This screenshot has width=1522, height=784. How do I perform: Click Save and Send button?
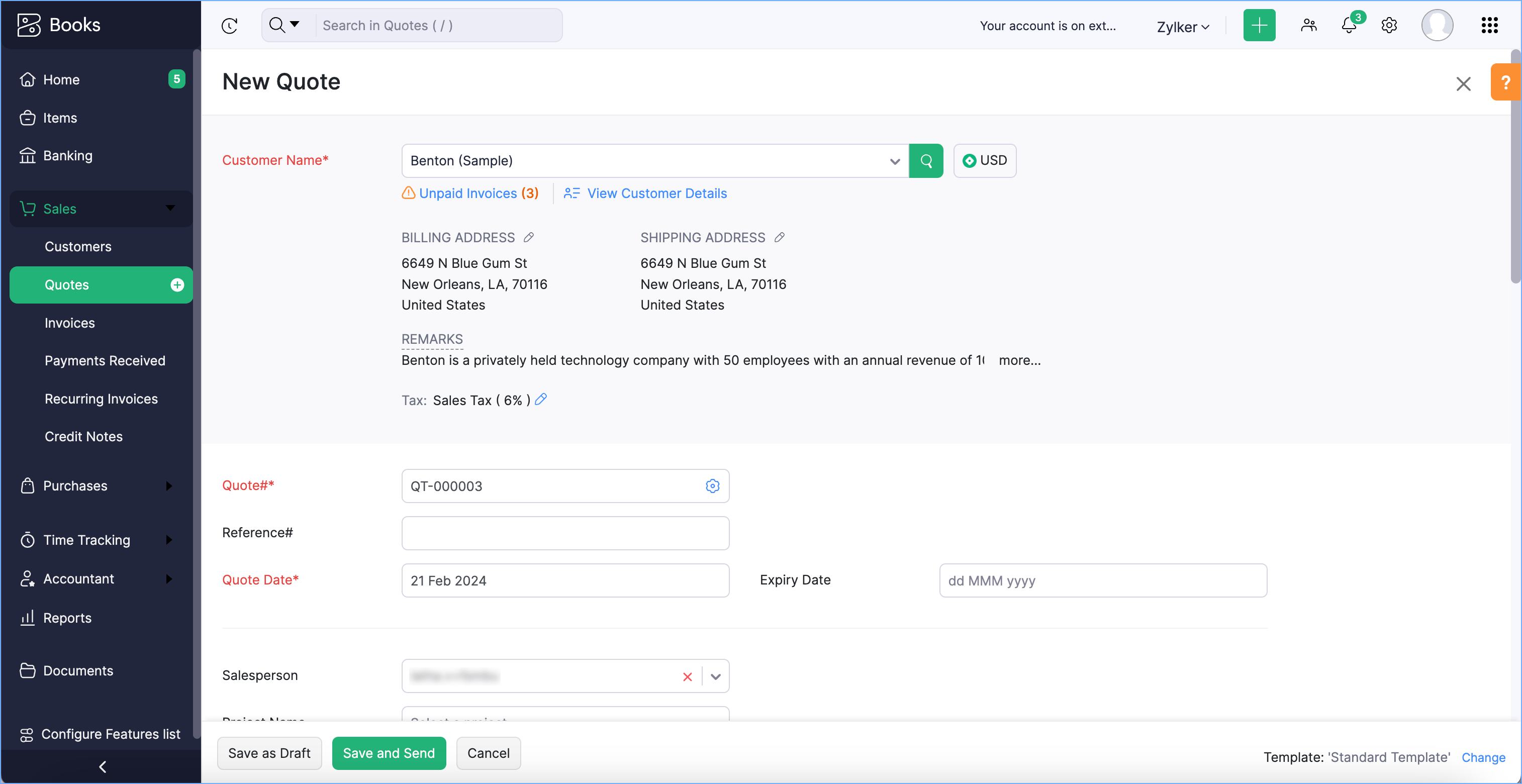pos(388,753)
